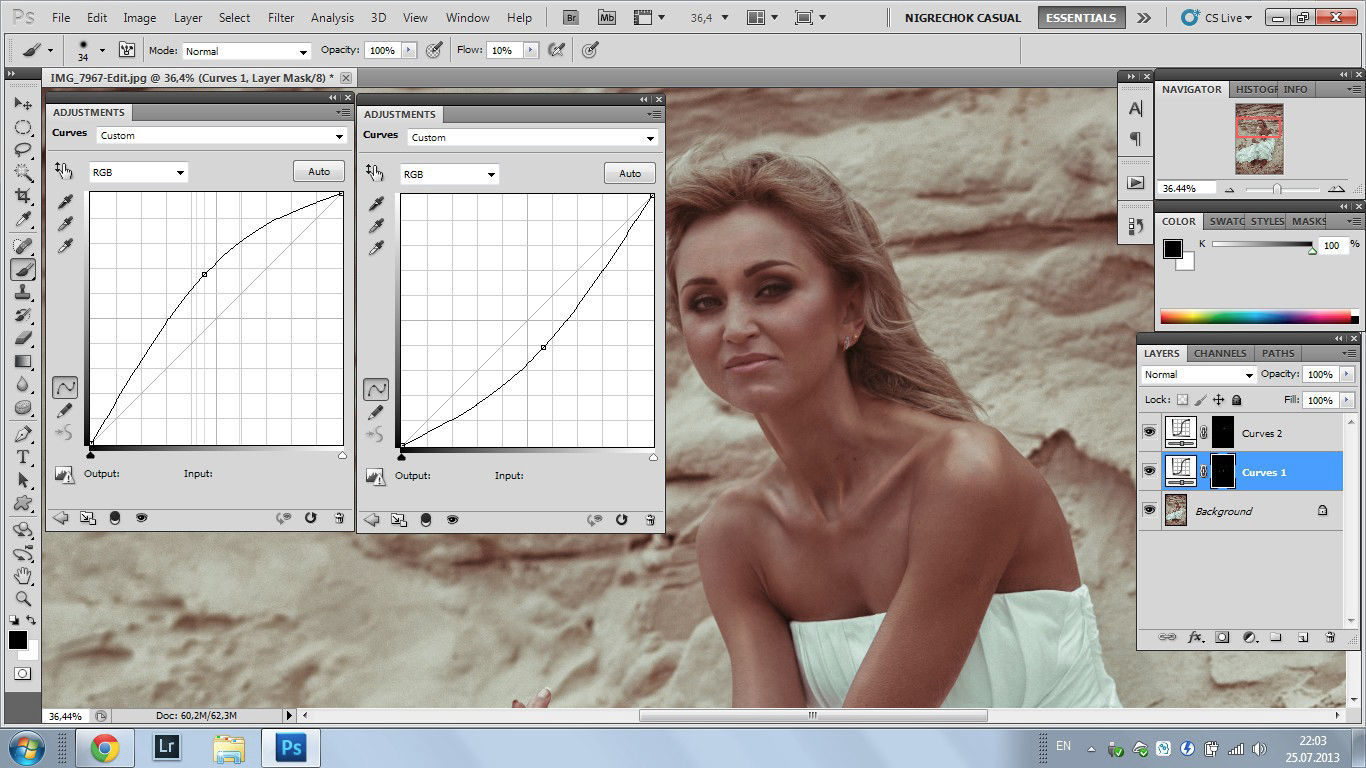Toggle visibility of the Curves 1 layer
Screen dimensions: 1366x768
1149,472
